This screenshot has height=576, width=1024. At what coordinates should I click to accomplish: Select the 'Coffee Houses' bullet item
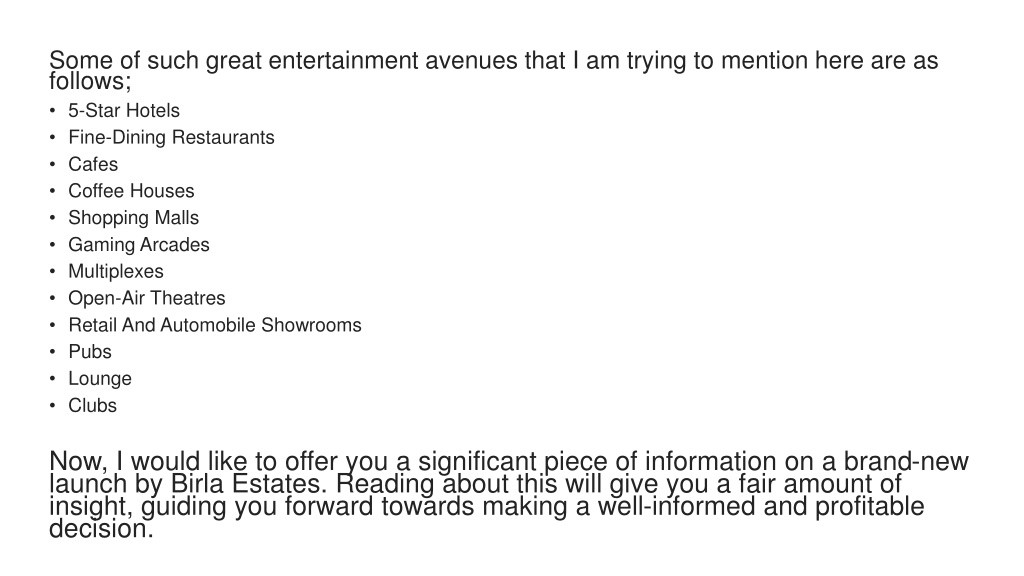point(131,191)
